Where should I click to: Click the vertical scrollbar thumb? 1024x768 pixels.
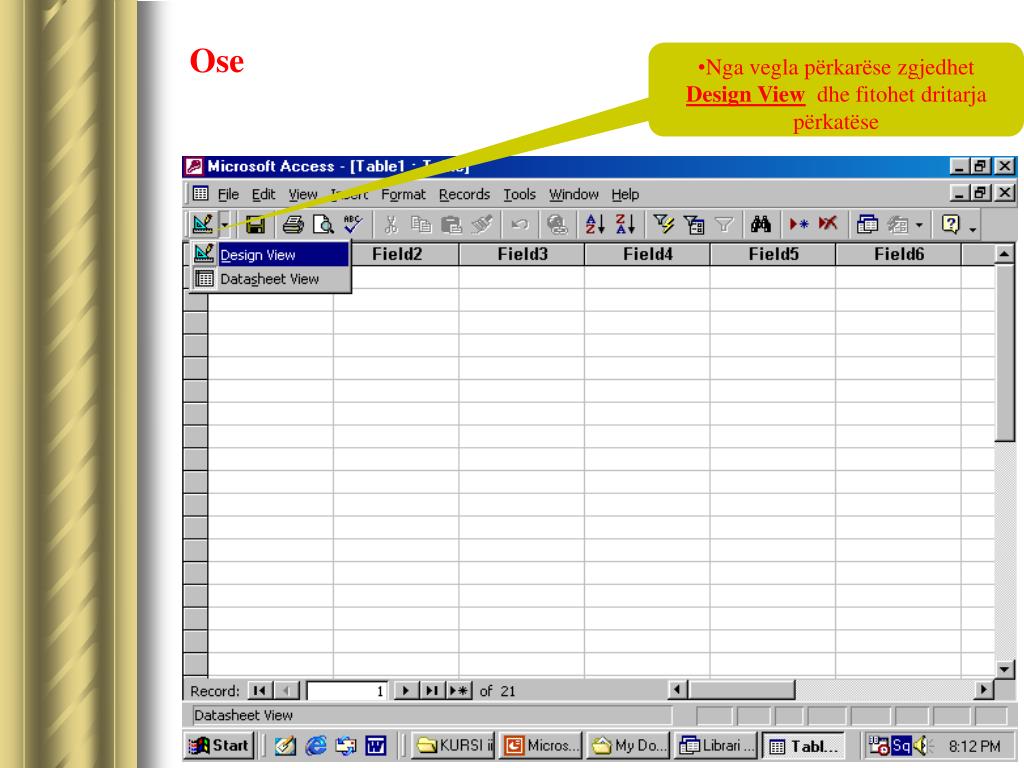pyautogui.click(x=1004, y=353)
